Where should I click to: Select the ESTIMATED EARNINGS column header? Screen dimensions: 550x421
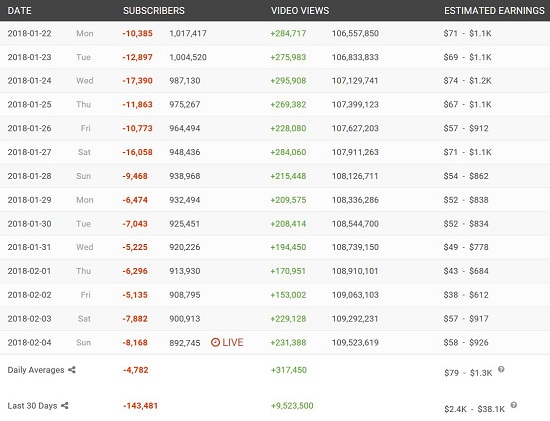[x=494, y=11]
